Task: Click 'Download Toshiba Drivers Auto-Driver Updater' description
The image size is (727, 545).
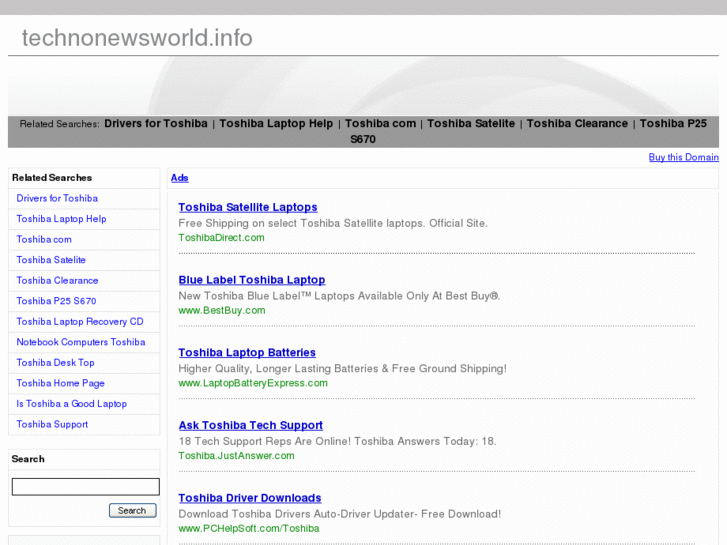Action: pyautogui.click(x=339, y=514)
